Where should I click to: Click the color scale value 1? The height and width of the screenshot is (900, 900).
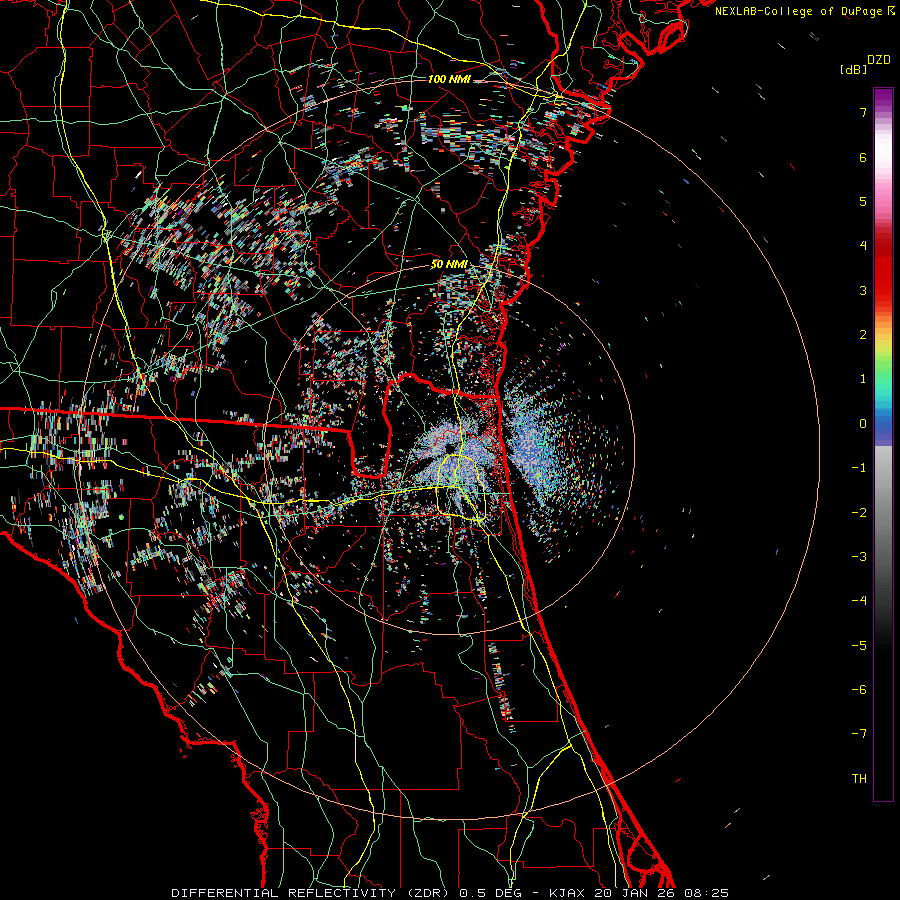coord(863,379)
